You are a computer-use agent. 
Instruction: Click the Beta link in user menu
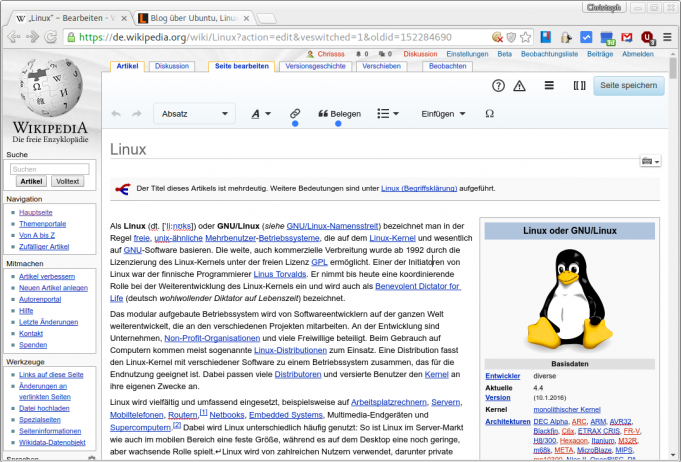coord(504,54)
